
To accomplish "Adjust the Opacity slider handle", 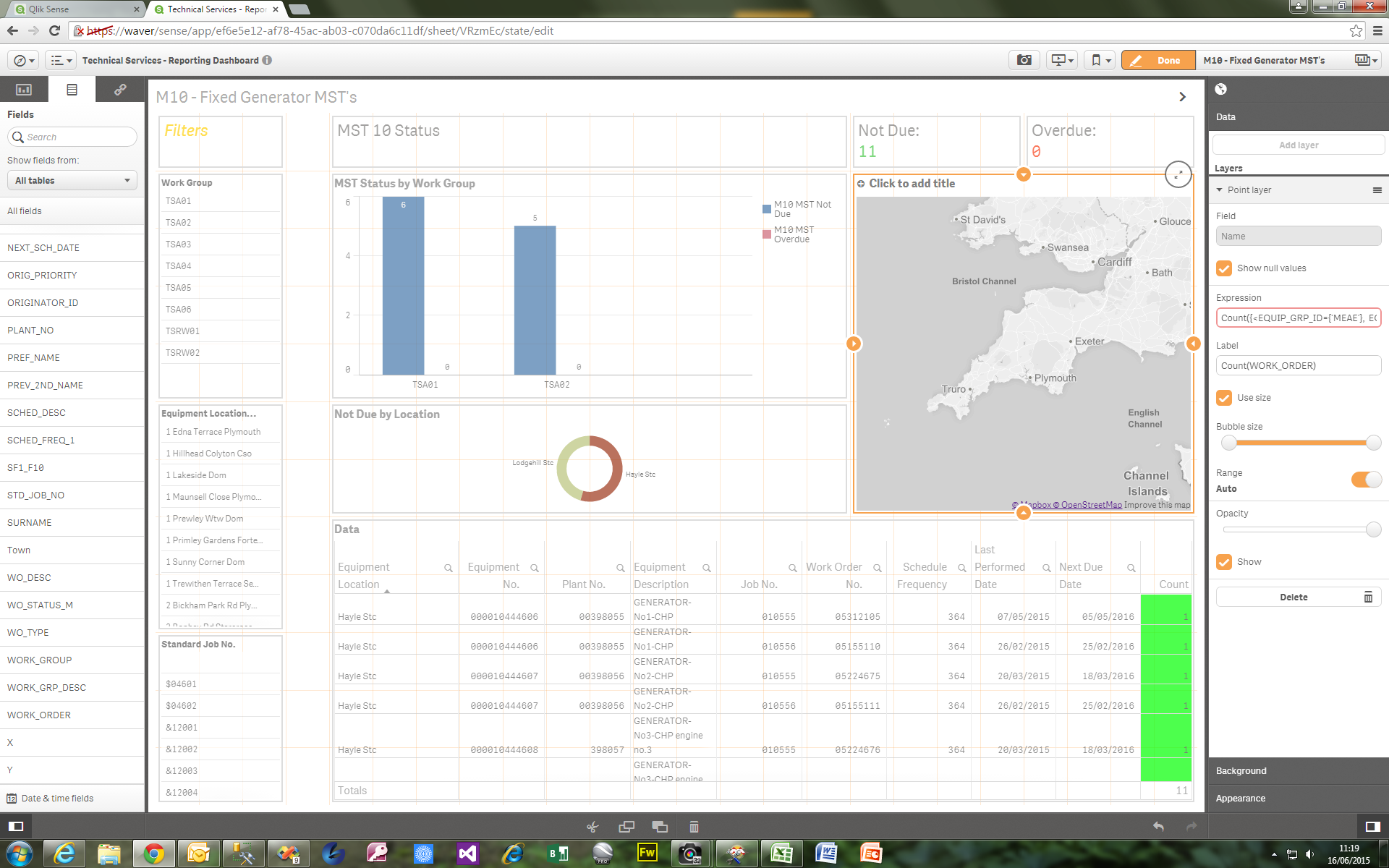I will click(x=1374, y=529).
